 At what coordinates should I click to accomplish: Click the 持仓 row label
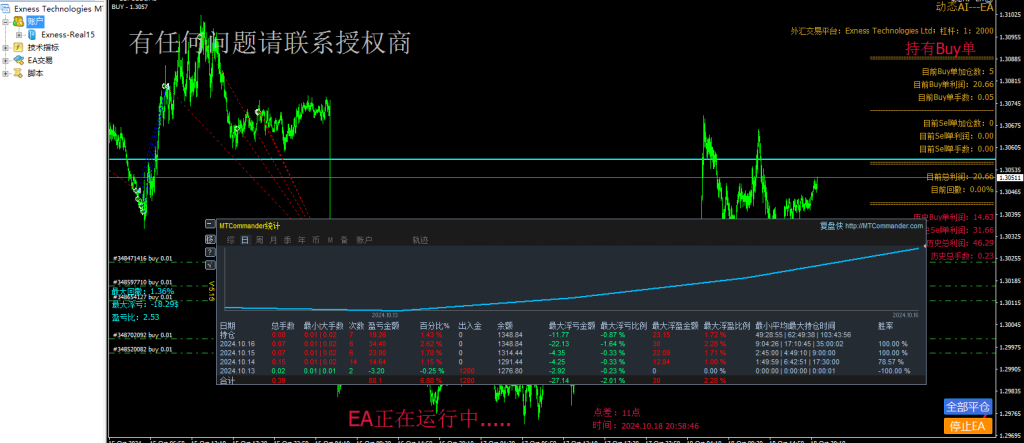tap(226, 335)
